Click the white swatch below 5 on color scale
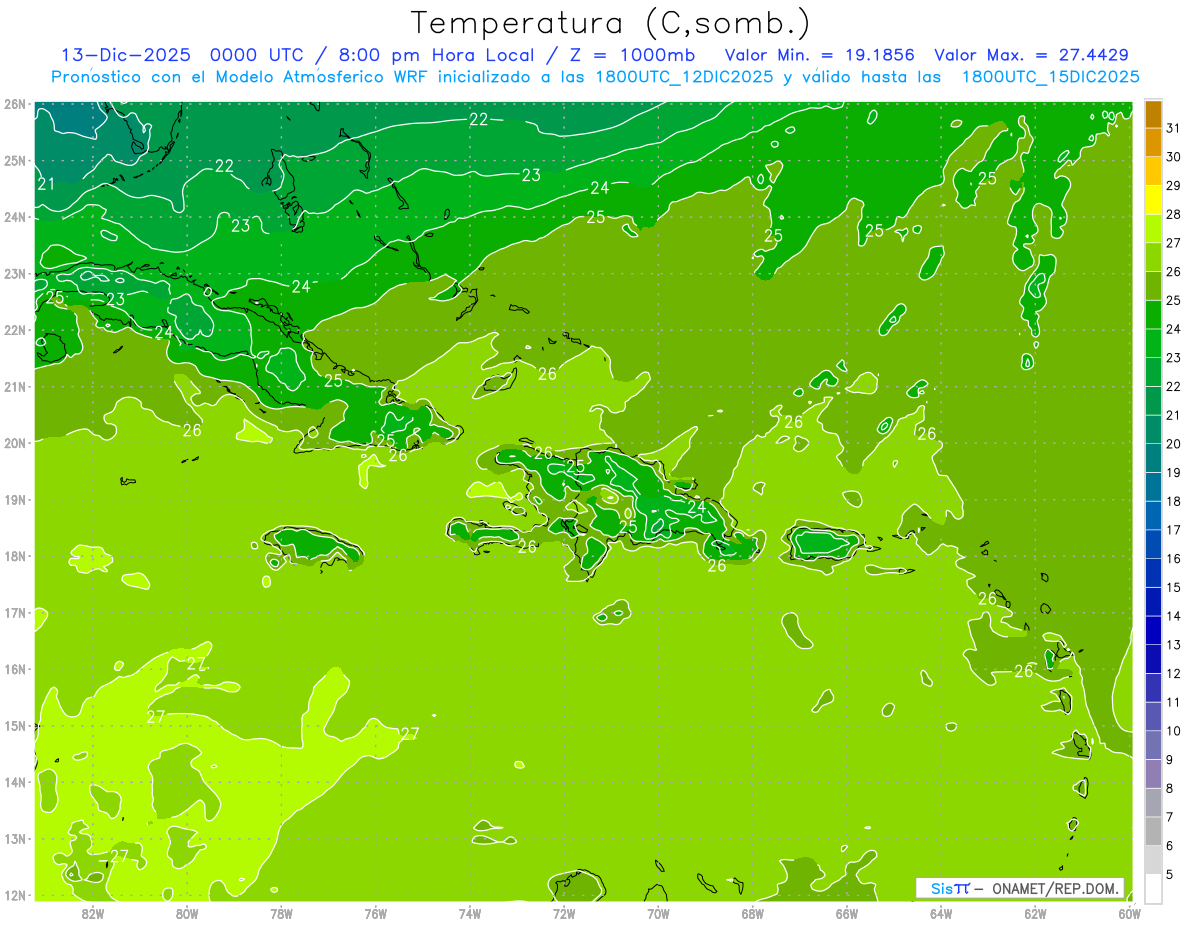 tap(1153, 888)
